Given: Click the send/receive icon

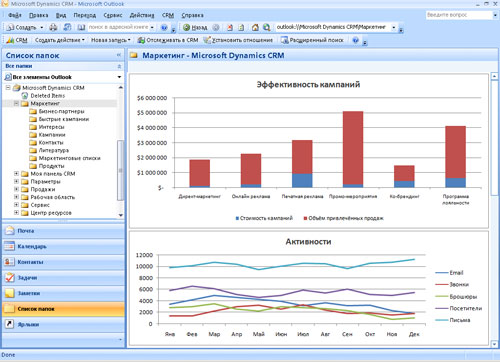Looking at the screenshot, I should click(x=67, y=27).
